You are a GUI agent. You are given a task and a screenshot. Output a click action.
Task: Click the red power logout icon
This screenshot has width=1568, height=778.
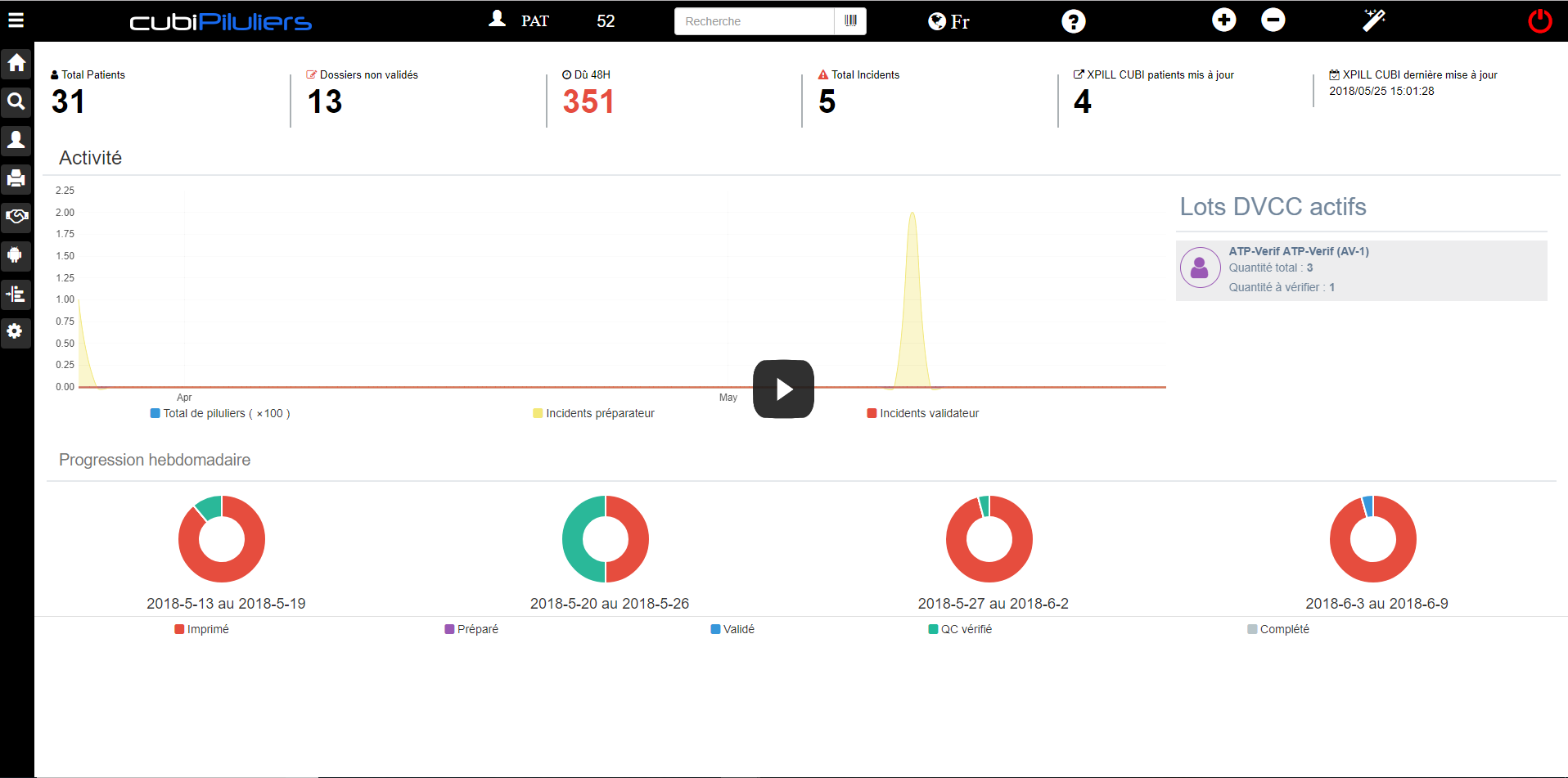(1540, 20)
